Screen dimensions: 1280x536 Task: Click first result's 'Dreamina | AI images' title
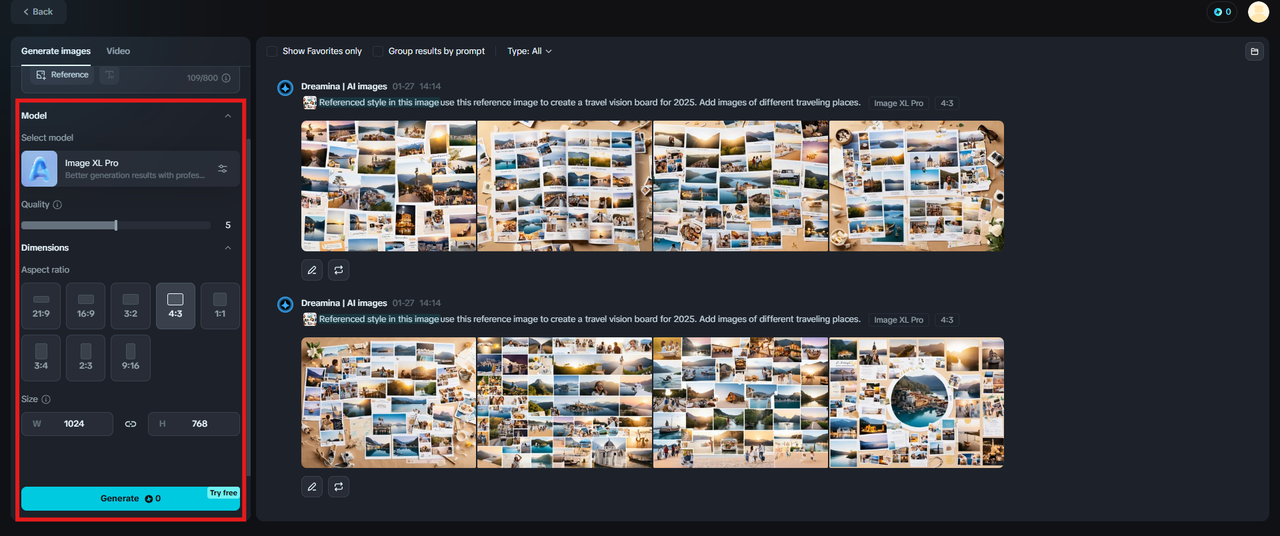(344, 87)
